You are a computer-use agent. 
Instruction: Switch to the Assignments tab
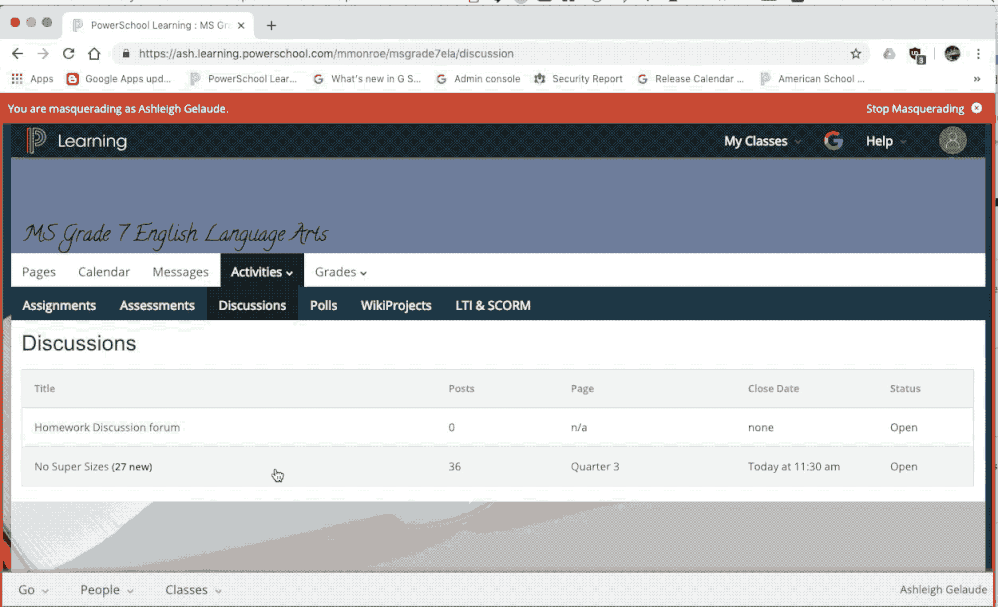[59, 305]
